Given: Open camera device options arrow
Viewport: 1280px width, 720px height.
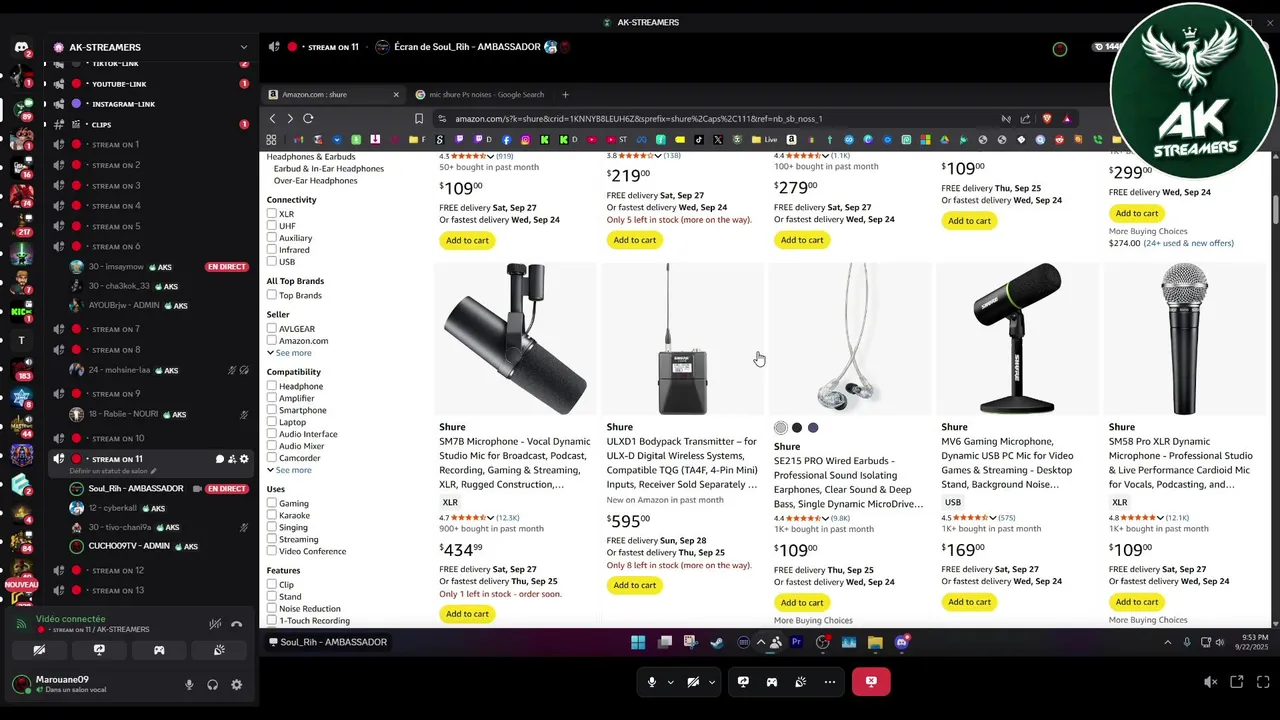Looking at the screenshot, I should (x=711, y=682).
